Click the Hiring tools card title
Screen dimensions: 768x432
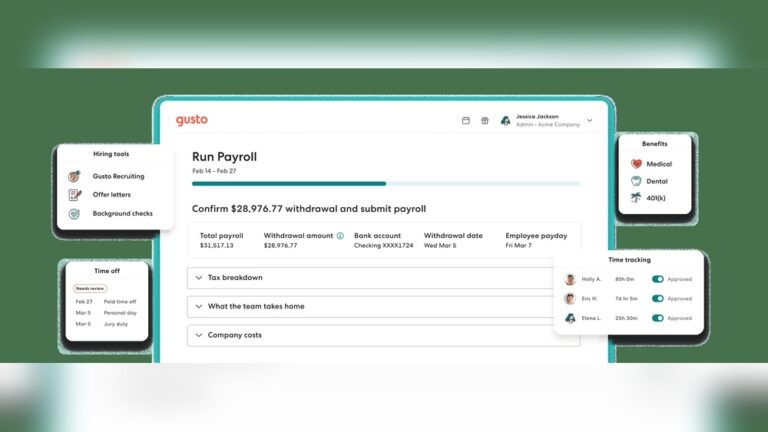coord(111,154)
